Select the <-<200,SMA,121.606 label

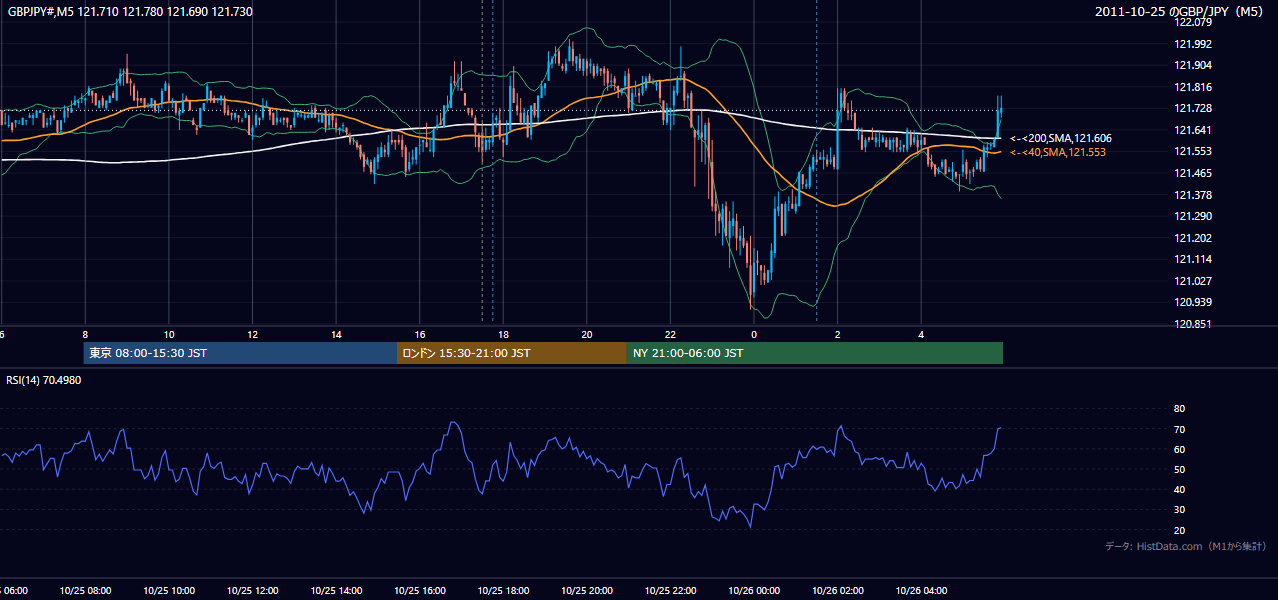tap(1061, 138)
